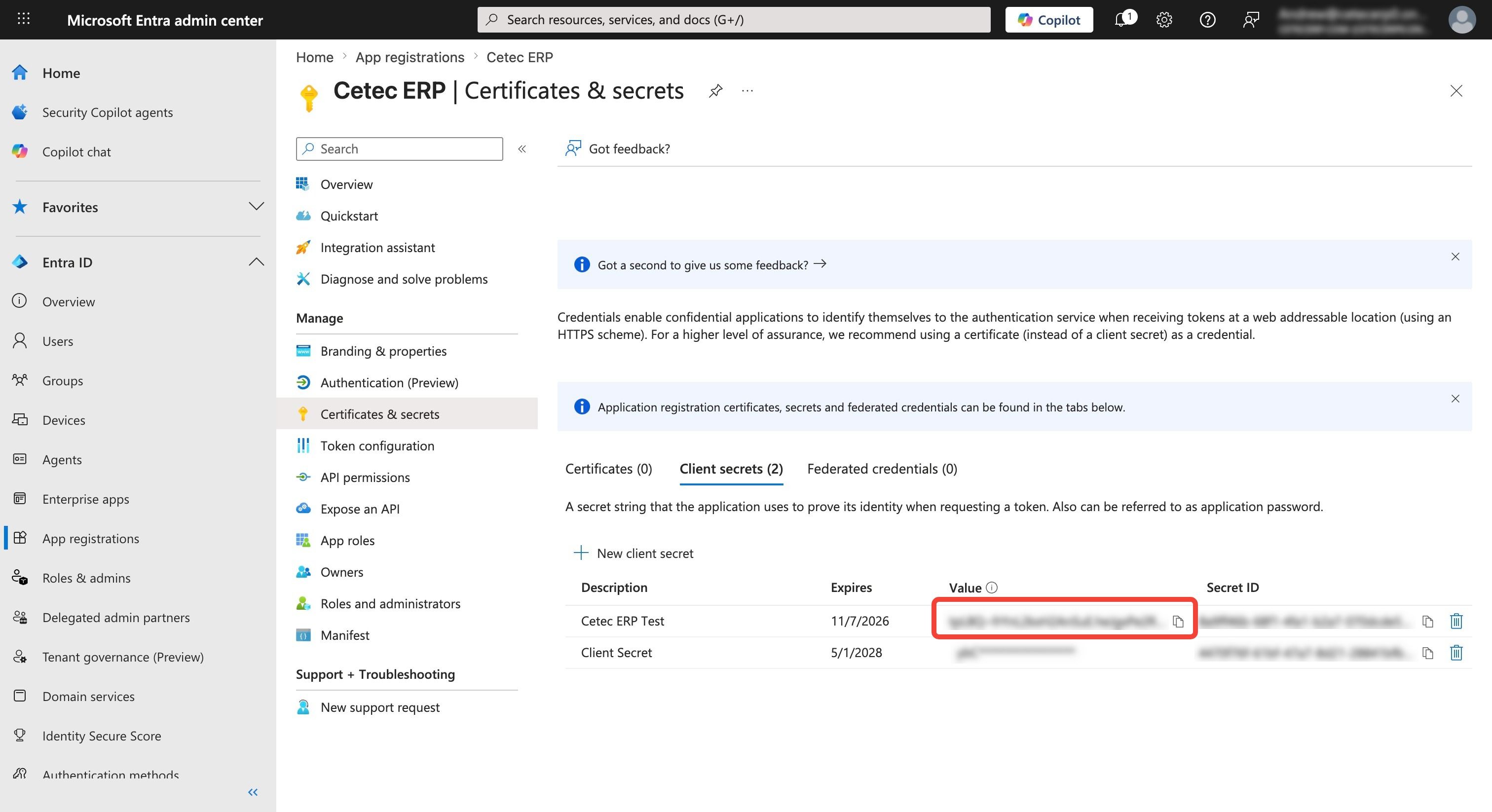Collapse the resource menu with double chevron

click(522, 149)
